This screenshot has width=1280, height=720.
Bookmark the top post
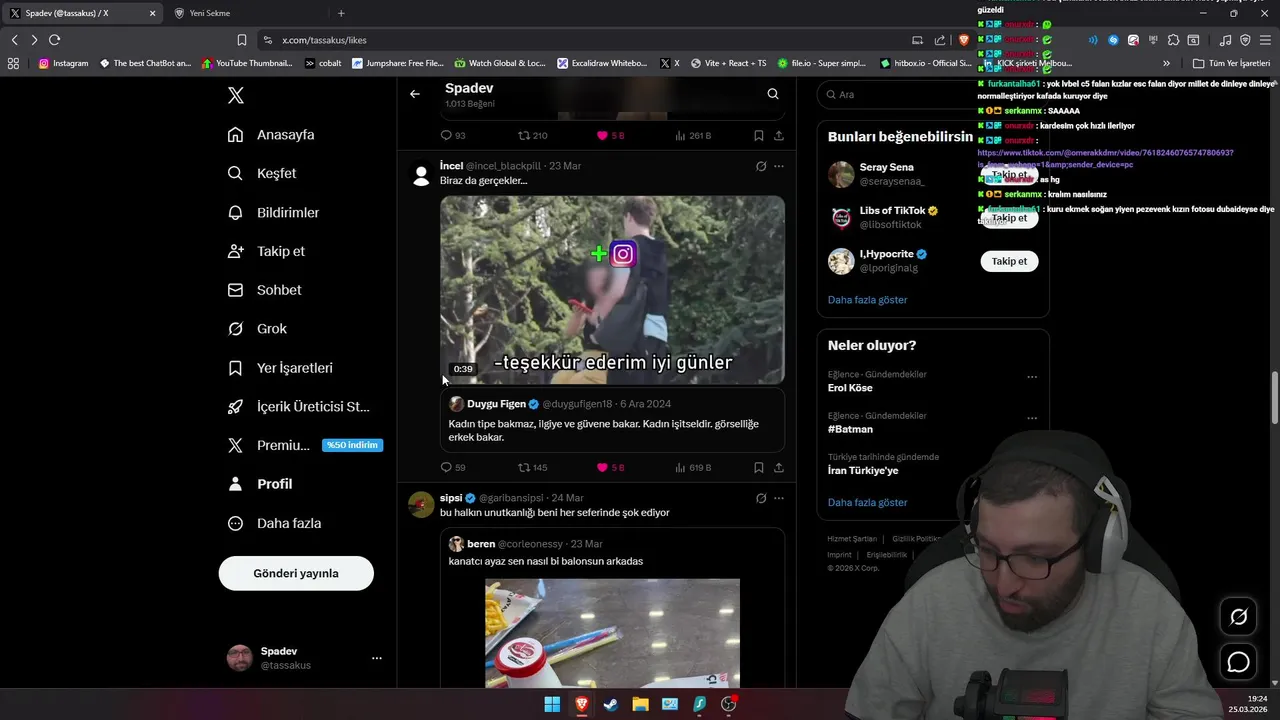tap(759, 135)
